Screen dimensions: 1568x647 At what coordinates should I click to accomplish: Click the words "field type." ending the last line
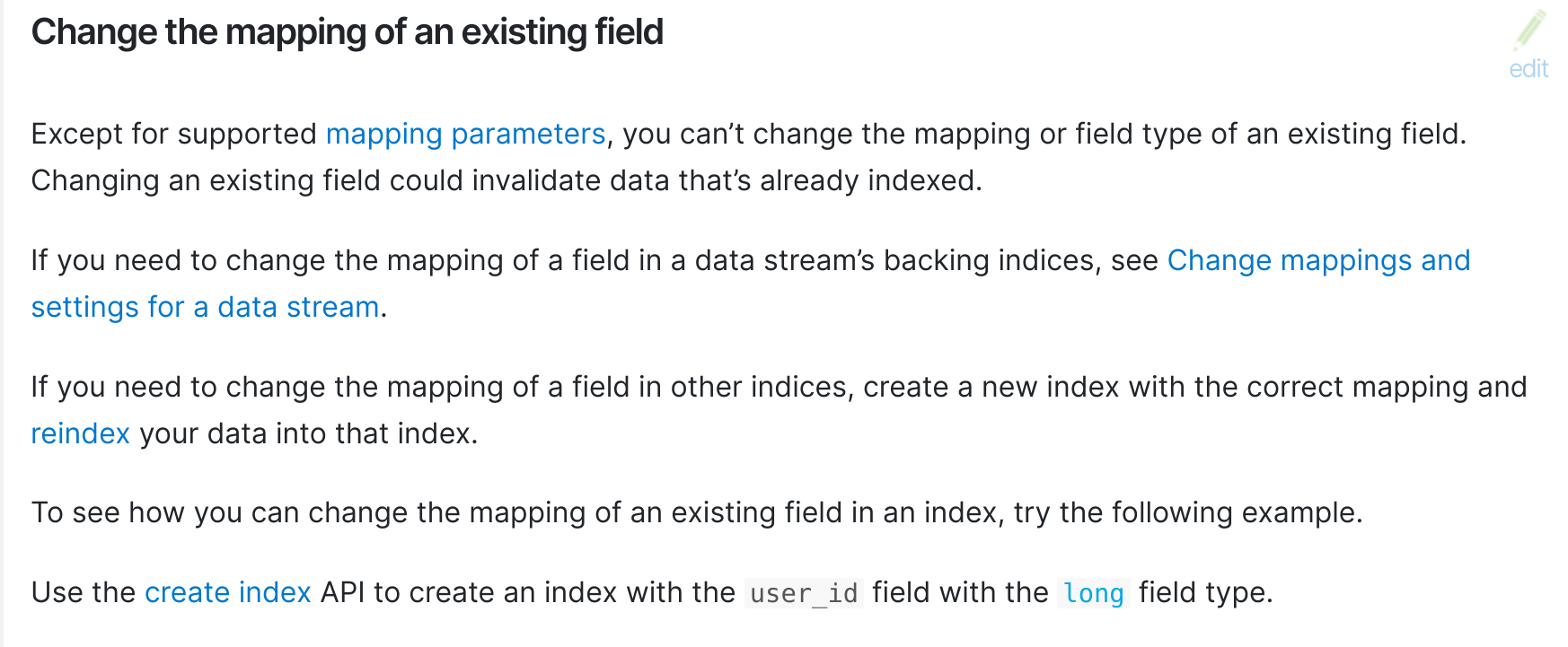tap(1206, 592)
